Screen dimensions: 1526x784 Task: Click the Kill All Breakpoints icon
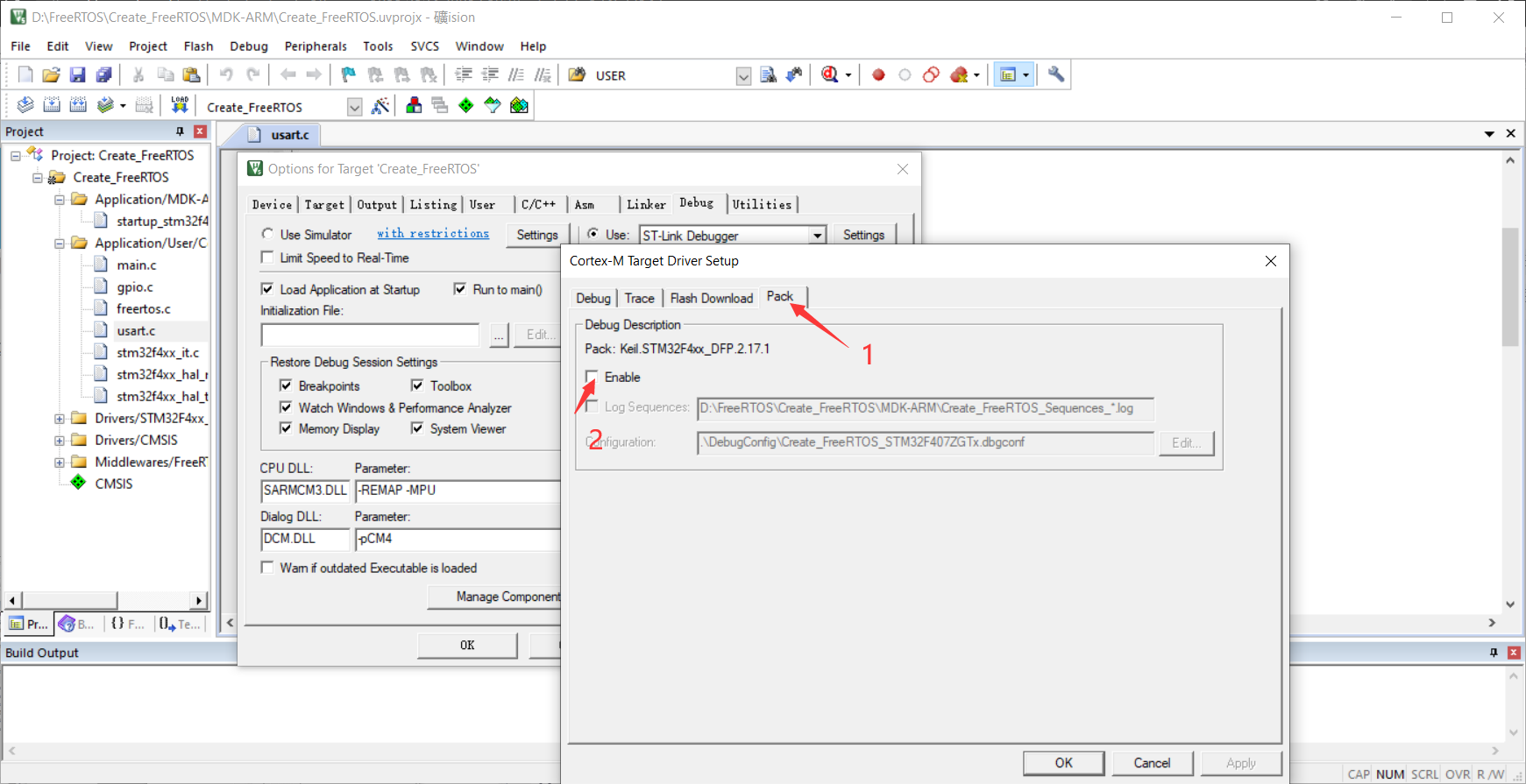[x=960, y=75]
